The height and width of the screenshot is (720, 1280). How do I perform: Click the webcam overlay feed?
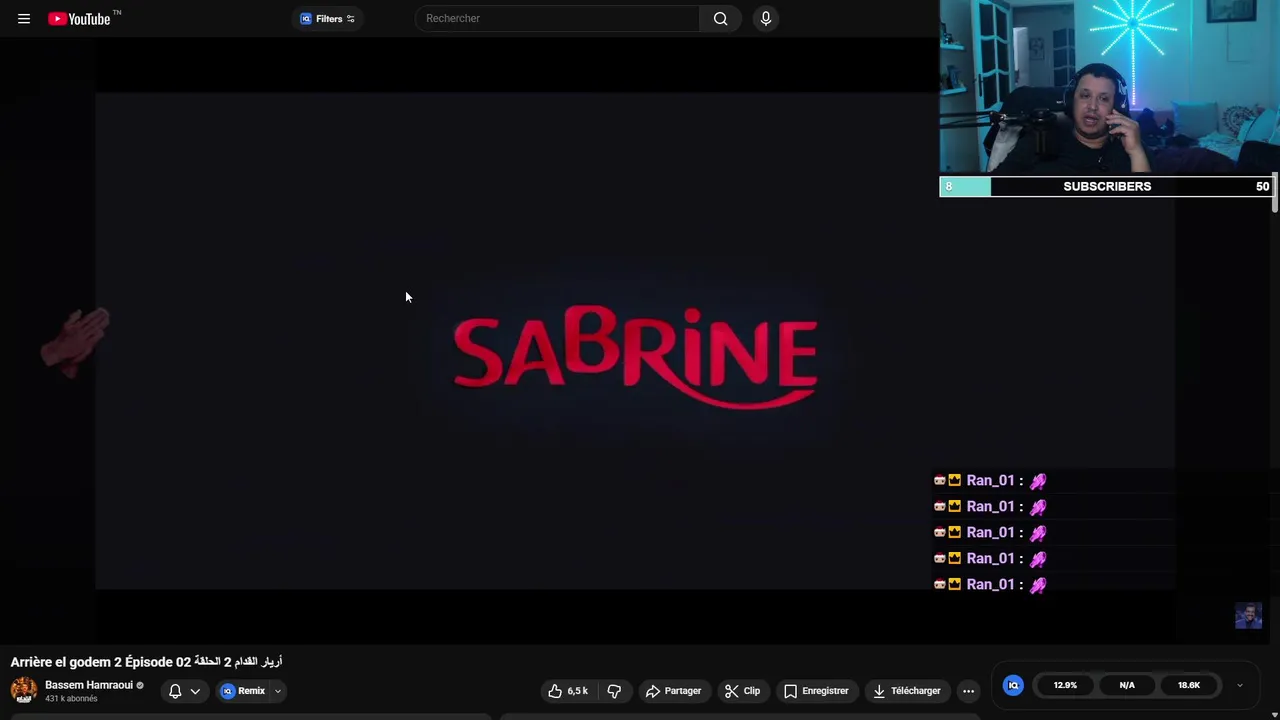1109,88
